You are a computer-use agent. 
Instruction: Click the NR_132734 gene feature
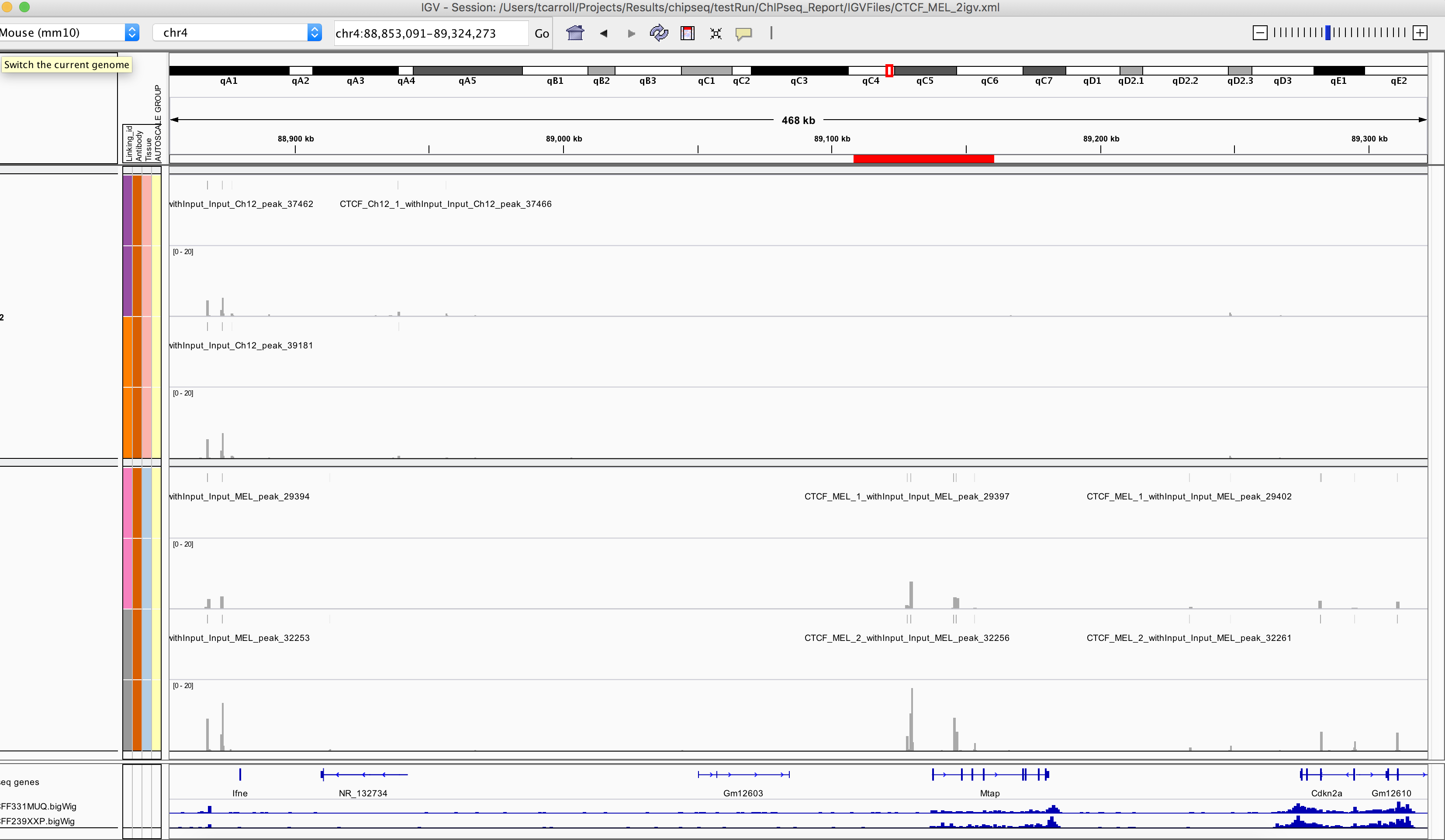[364, 775]
